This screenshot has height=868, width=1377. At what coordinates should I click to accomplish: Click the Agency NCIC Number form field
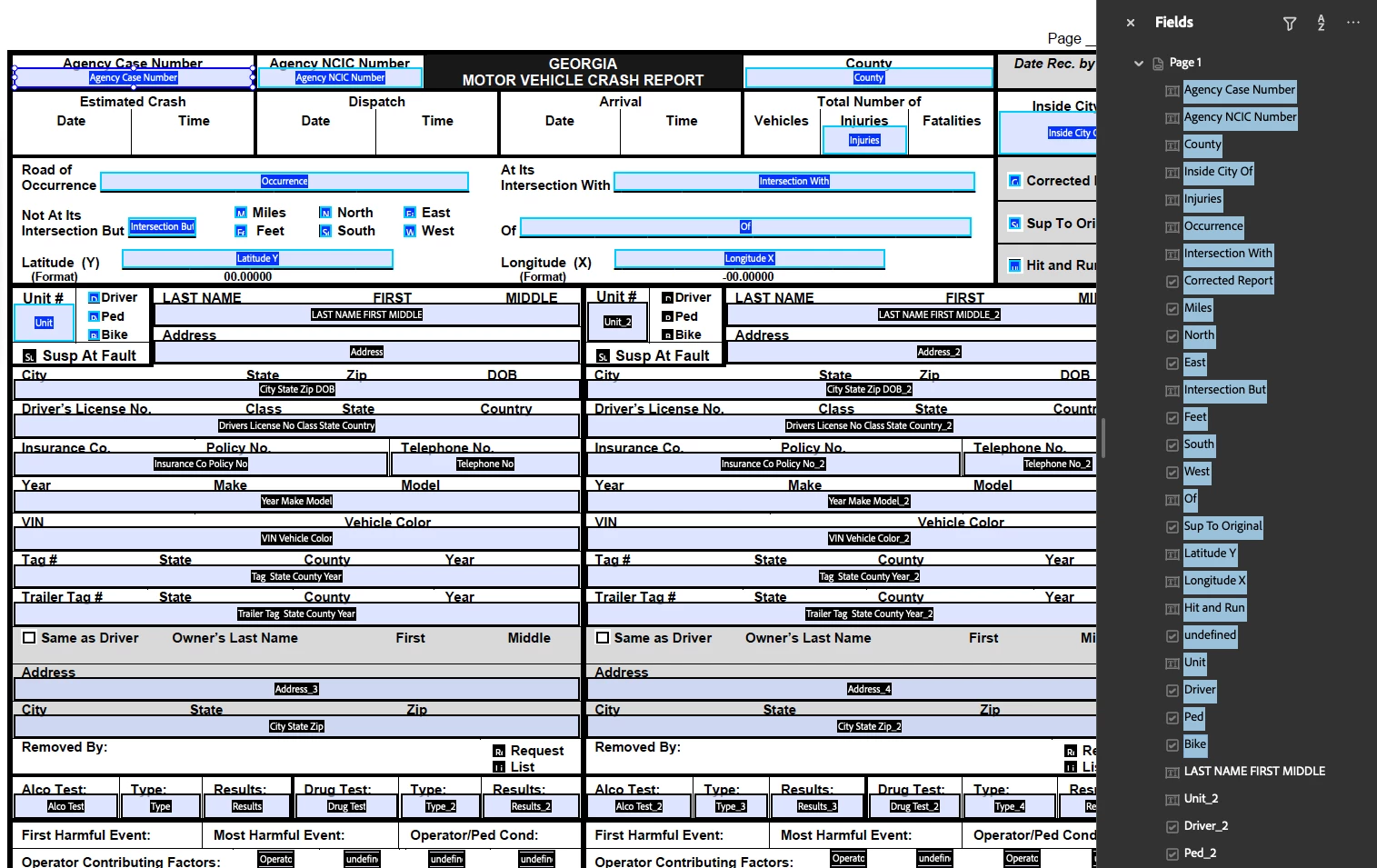pos(340,78)
